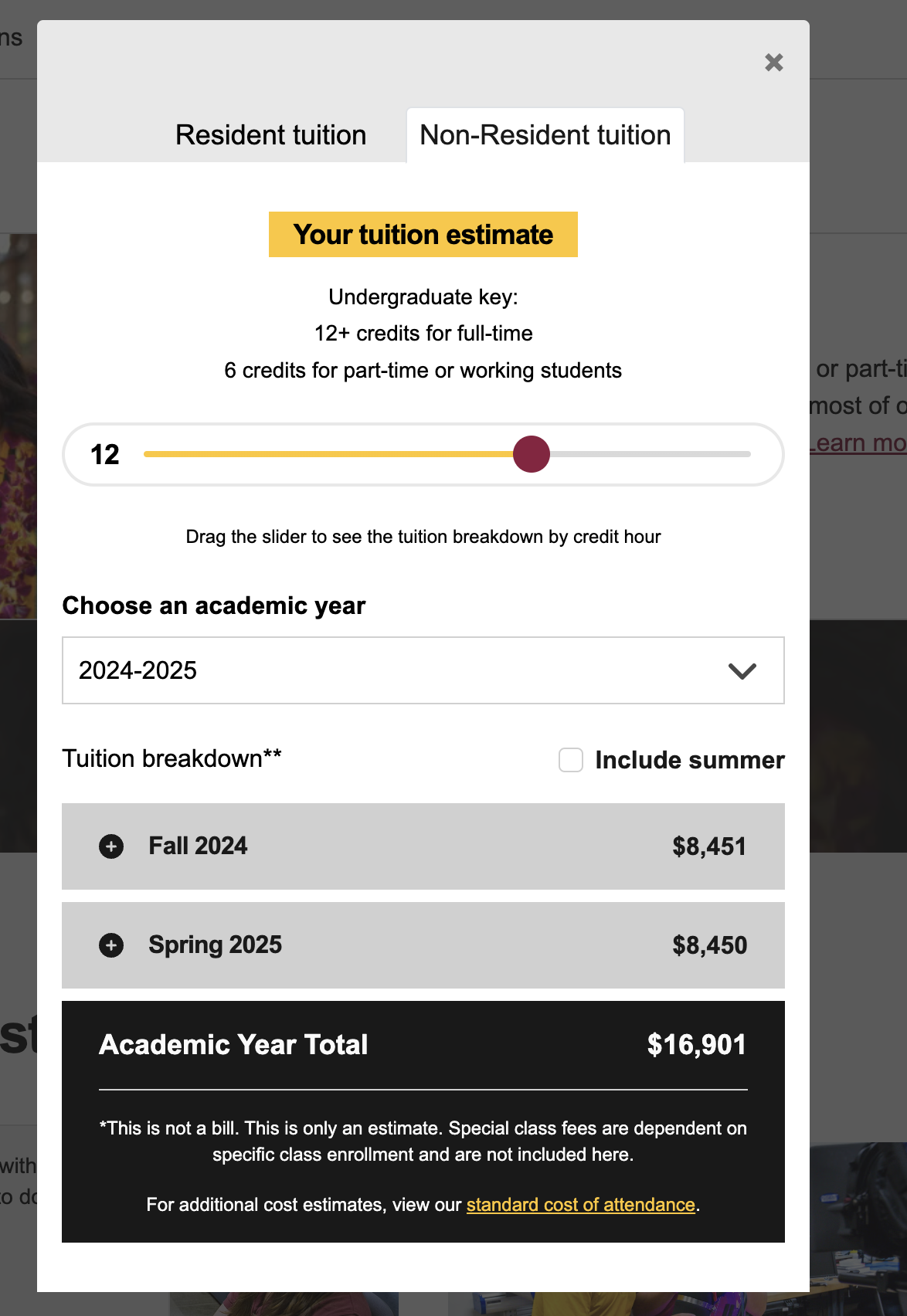The width and height of the screenshot is (907, 1316).
Task: Click the maroon credit-hour slider handle
Action: tap(532, 454)
